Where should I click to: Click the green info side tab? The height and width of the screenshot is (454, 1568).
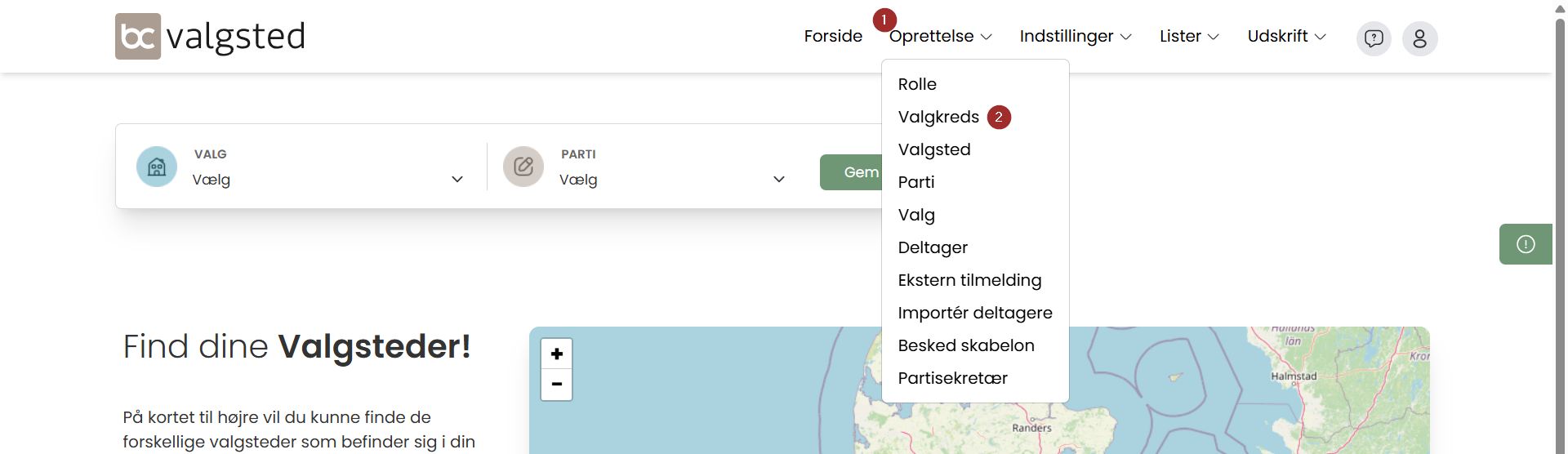pyautogui.click(x=1525, y=244)
